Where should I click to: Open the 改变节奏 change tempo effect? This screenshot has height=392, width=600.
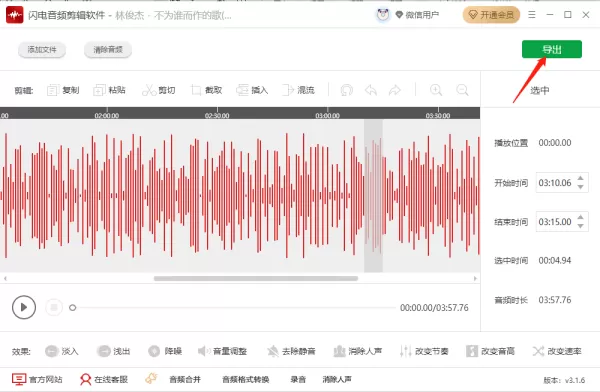tap(424, 351)
